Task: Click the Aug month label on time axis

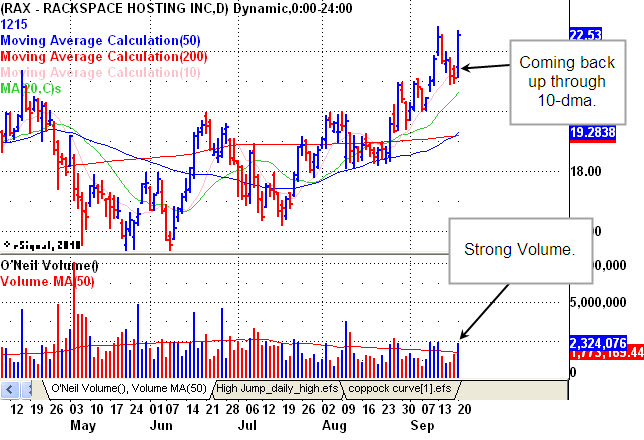Action: 334,425
